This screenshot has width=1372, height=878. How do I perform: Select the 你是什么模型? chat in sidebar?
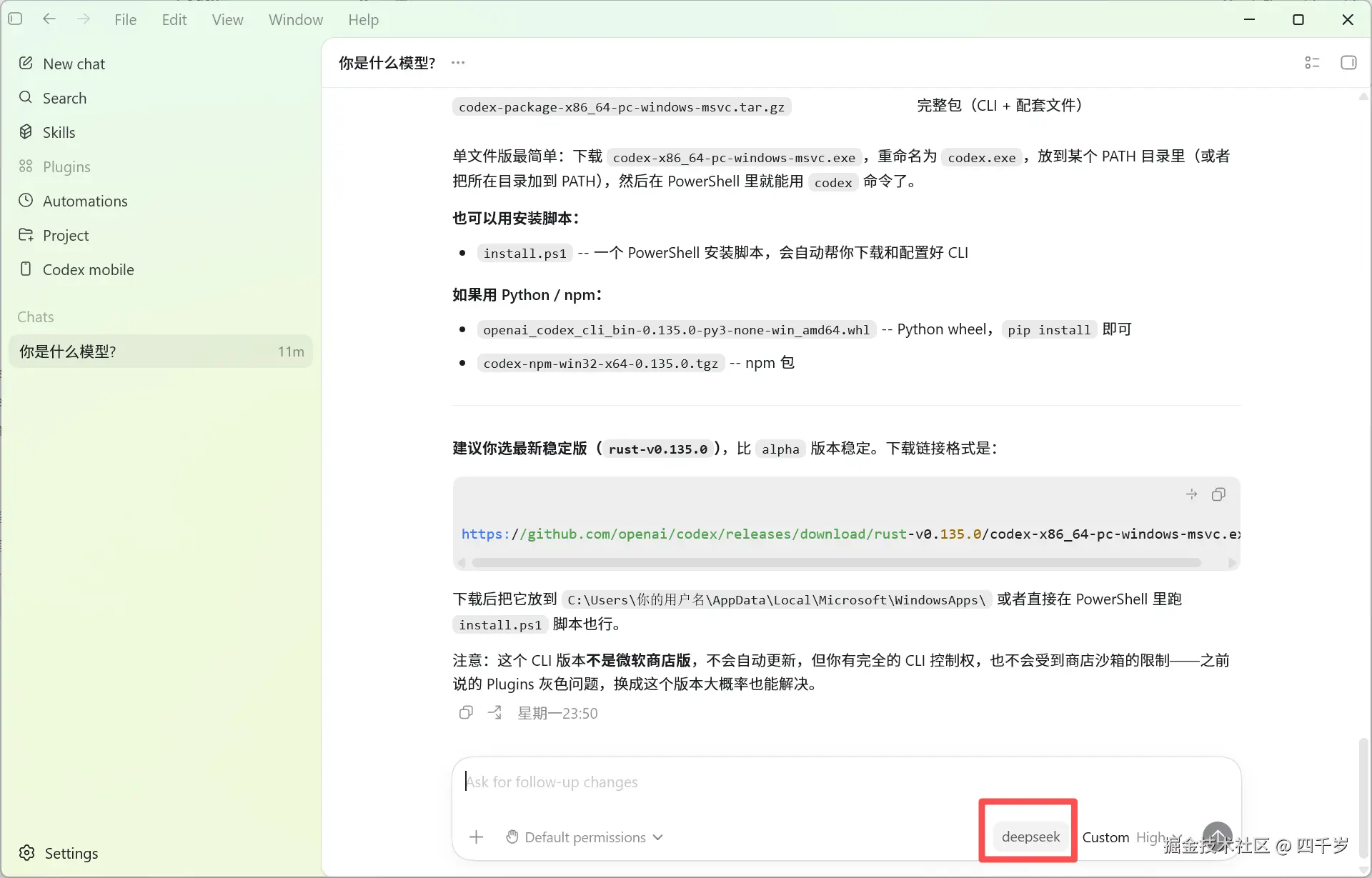[161, 351]
